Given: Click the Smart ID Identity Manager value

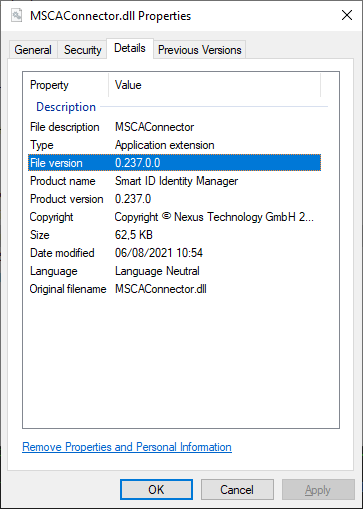Looking at the screenshot, I should click(176, 181).
